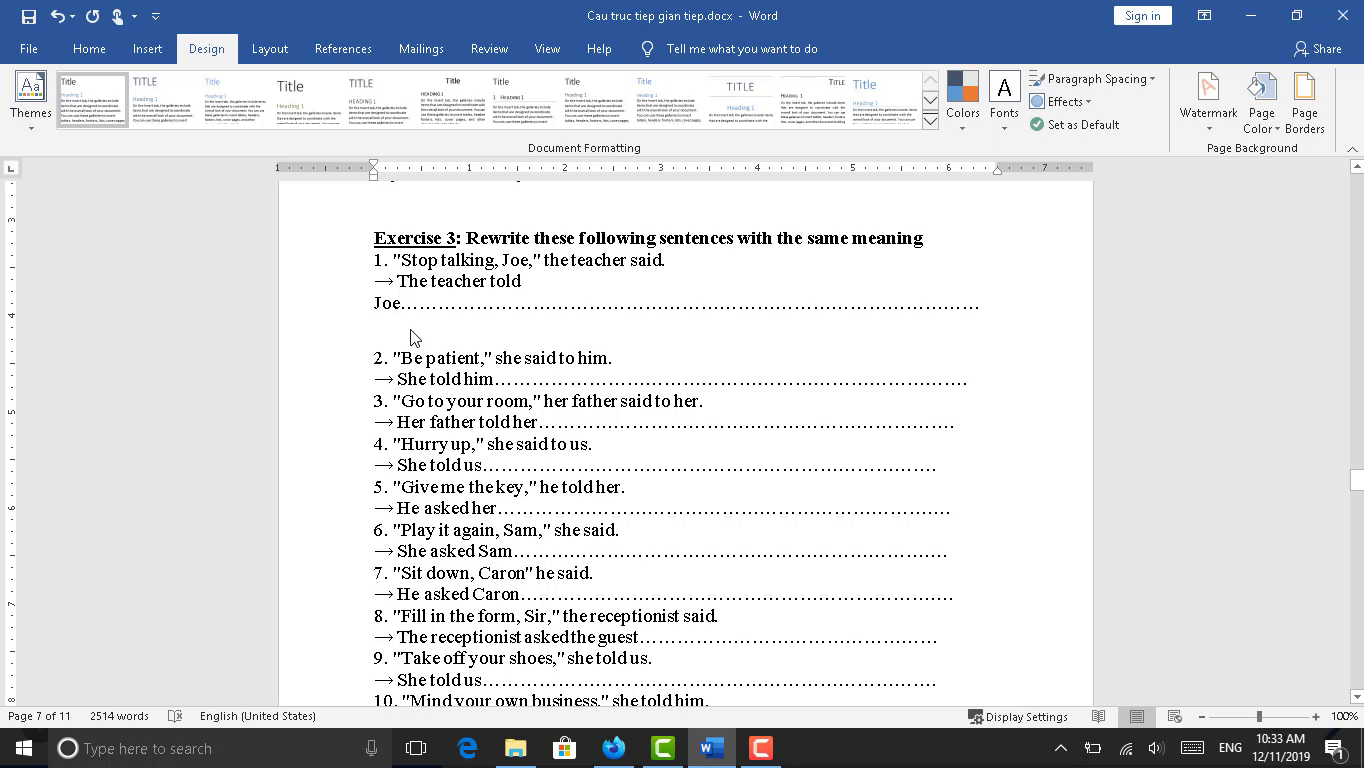Open the References tab
This screenshot has height=768, width=1364.
(343, 49)
